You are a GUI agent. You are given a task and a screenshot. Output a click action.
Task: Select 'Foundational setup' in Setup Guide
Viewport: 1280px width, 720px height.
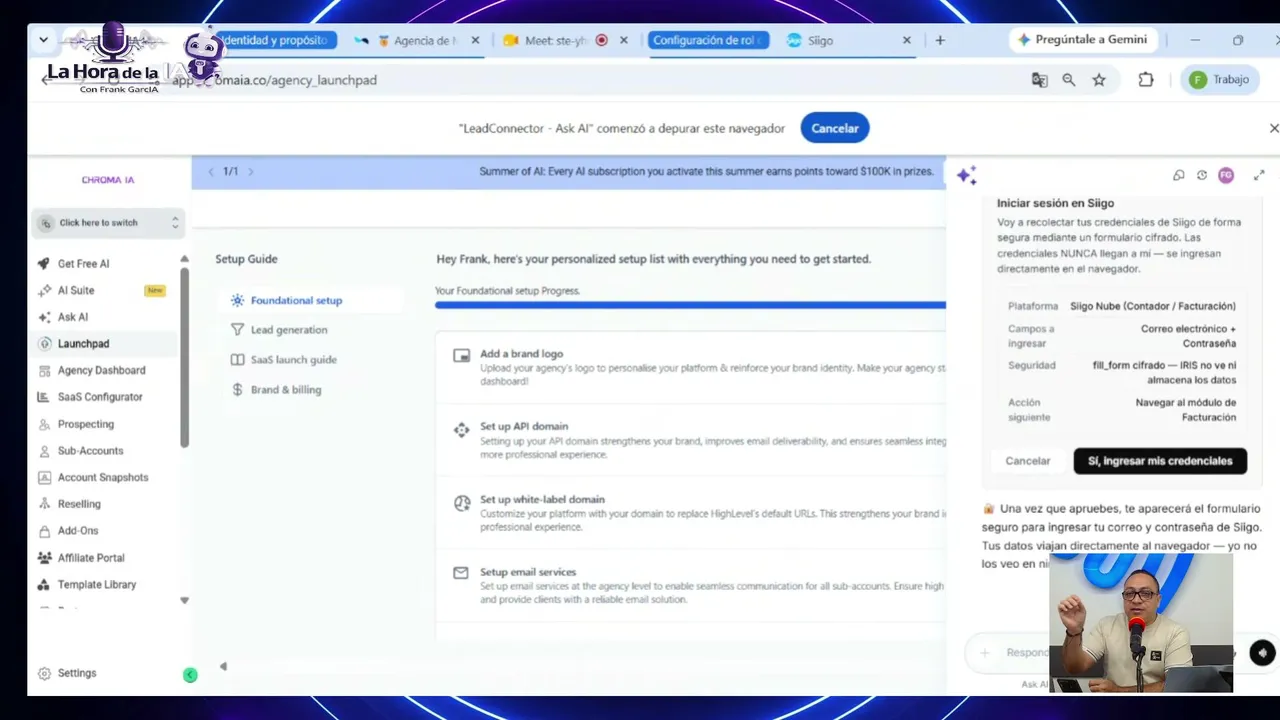tap(310, 300)
